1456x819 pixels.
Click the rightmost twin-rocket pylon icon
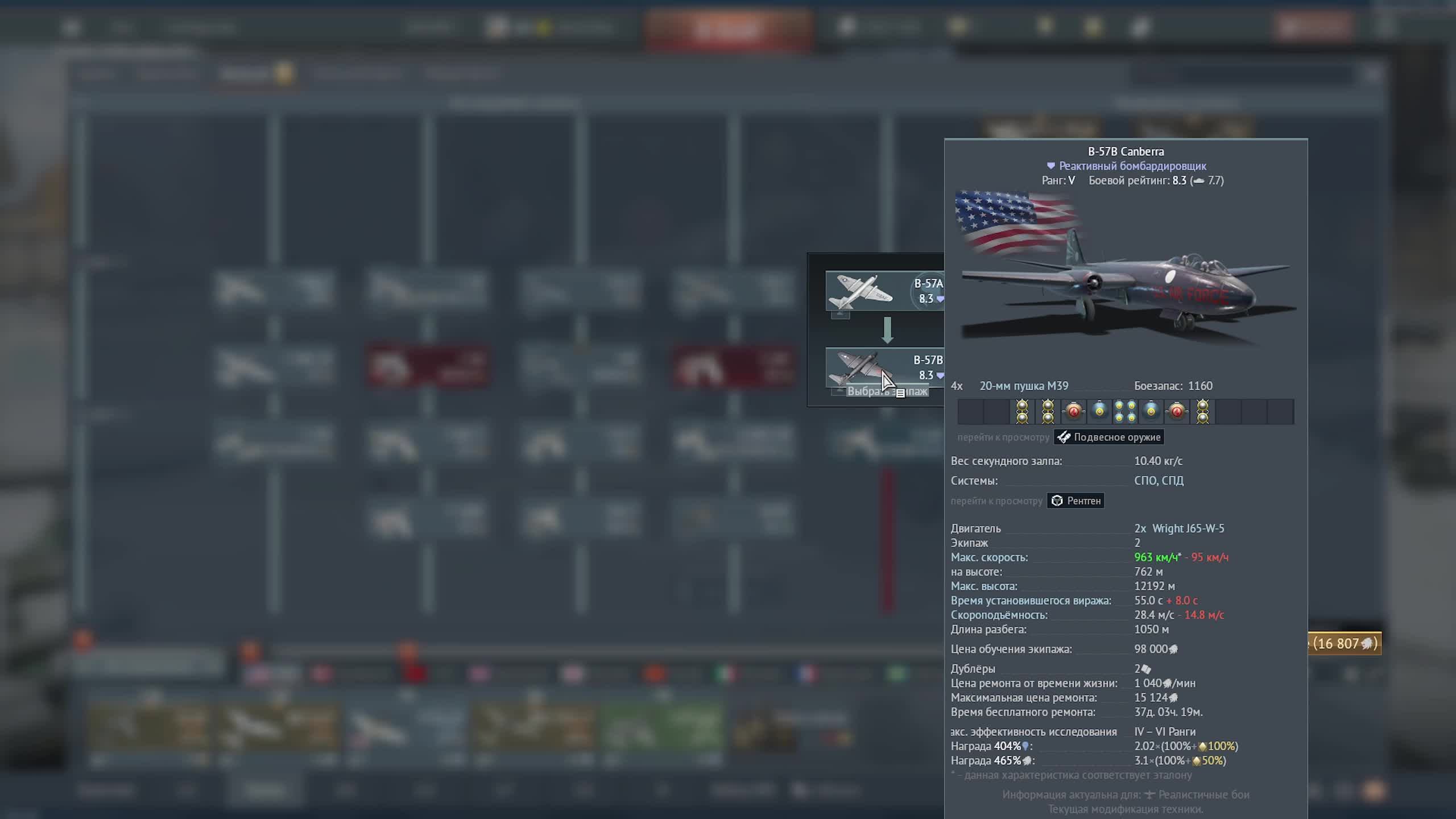(x=1202, y=411)
